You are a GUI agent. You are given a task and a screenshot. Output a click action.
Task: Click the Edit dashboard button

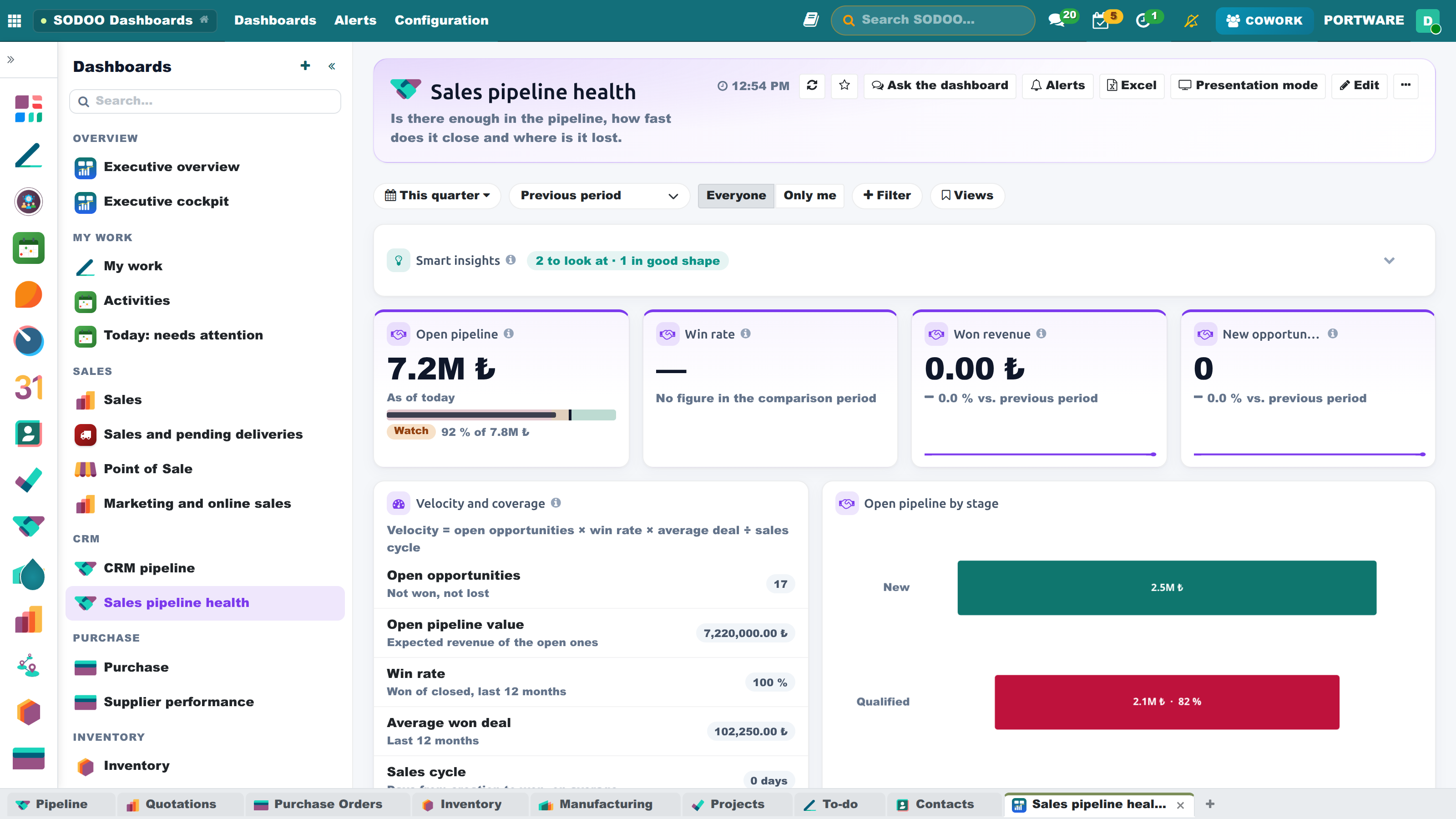point(1359,86)
